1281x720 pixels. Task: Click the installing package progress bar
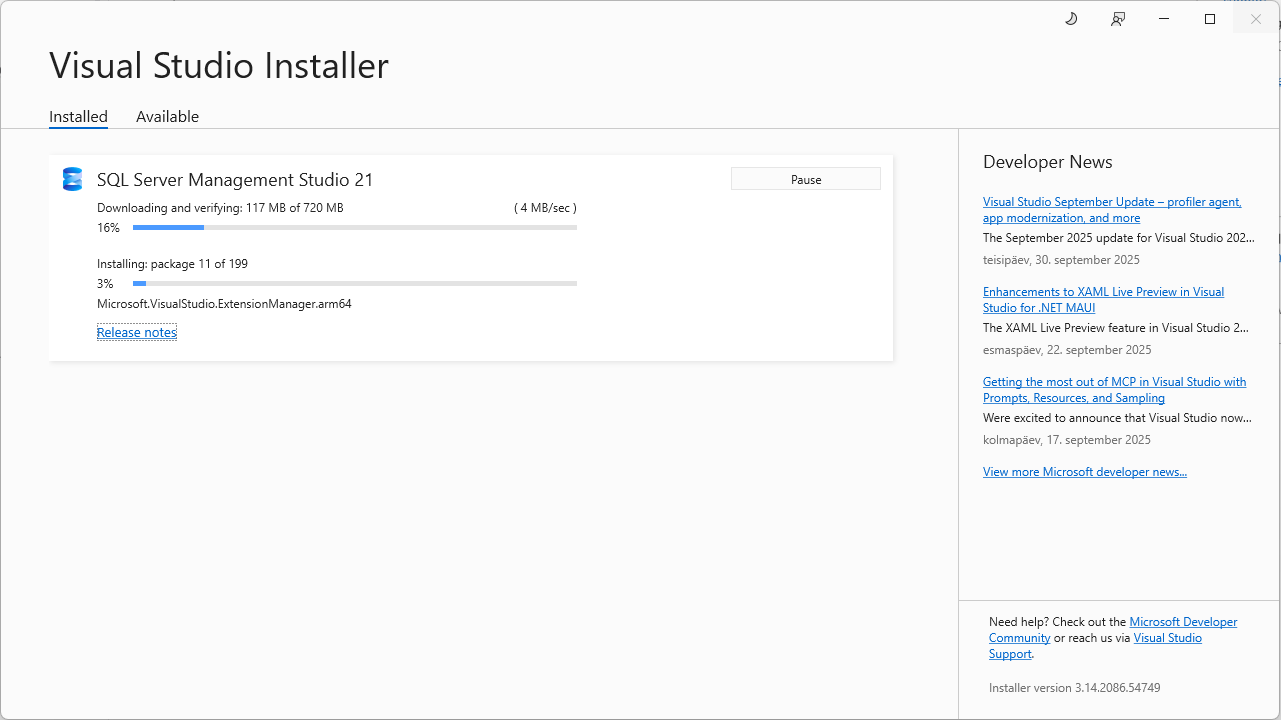coord(354,284)
